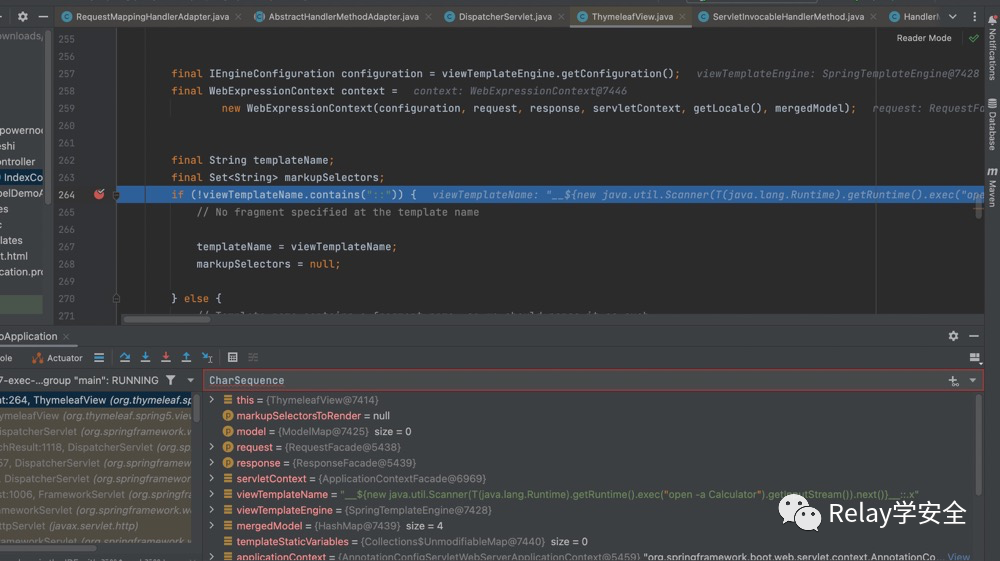Click frames list horizontal scrollbar
Viewport: 1000px width, 561px height.
point(48,548)
